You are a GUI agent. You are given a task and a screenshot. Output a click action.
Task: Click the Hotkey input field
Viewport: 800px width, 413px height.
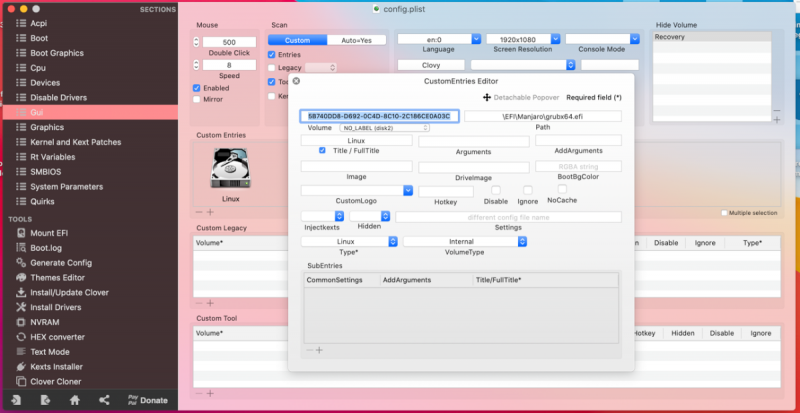point(446,191)
